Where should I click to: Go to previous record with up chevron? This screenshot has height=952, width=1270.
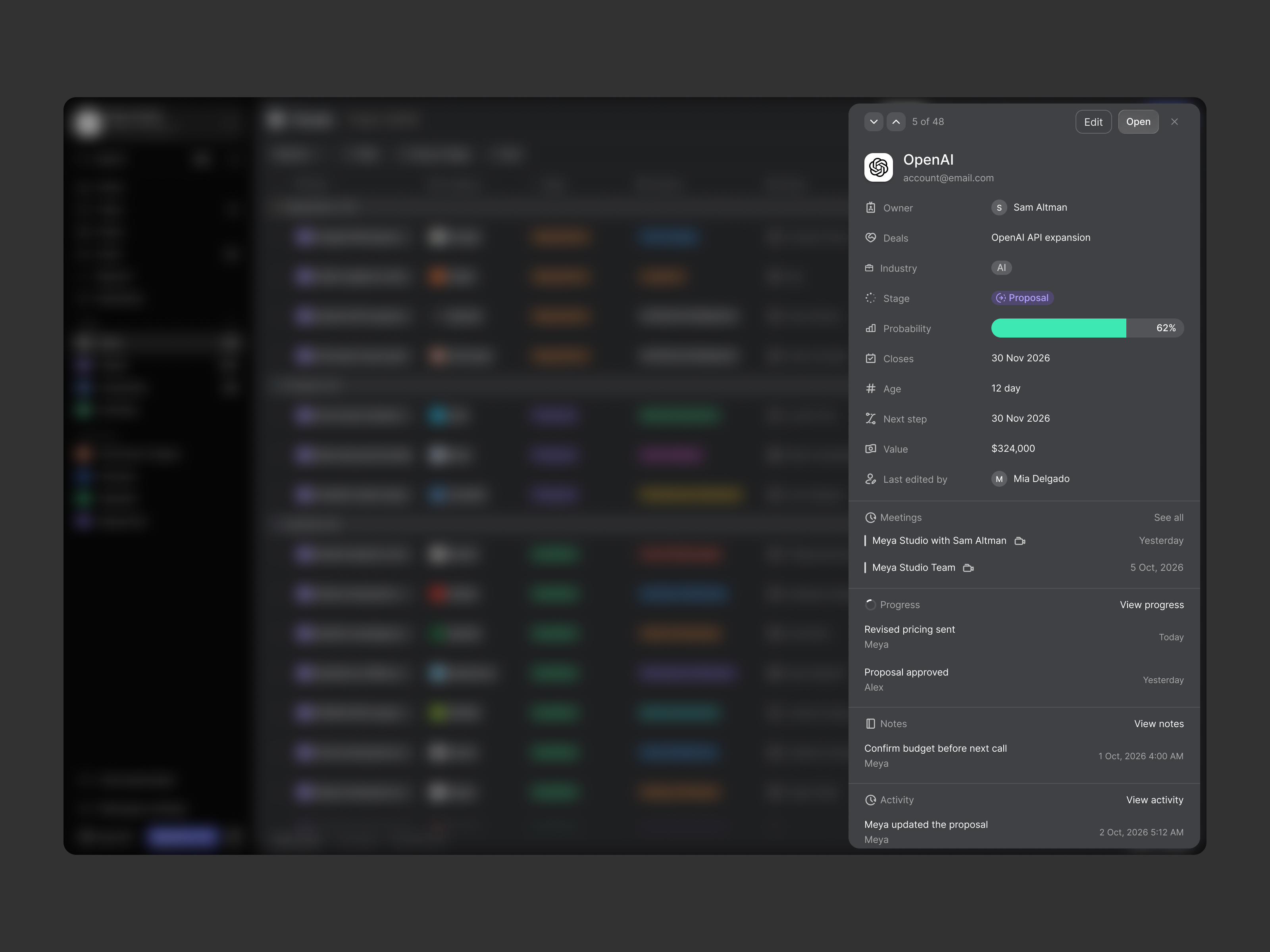pyautogui.click(x=896, y=122)
